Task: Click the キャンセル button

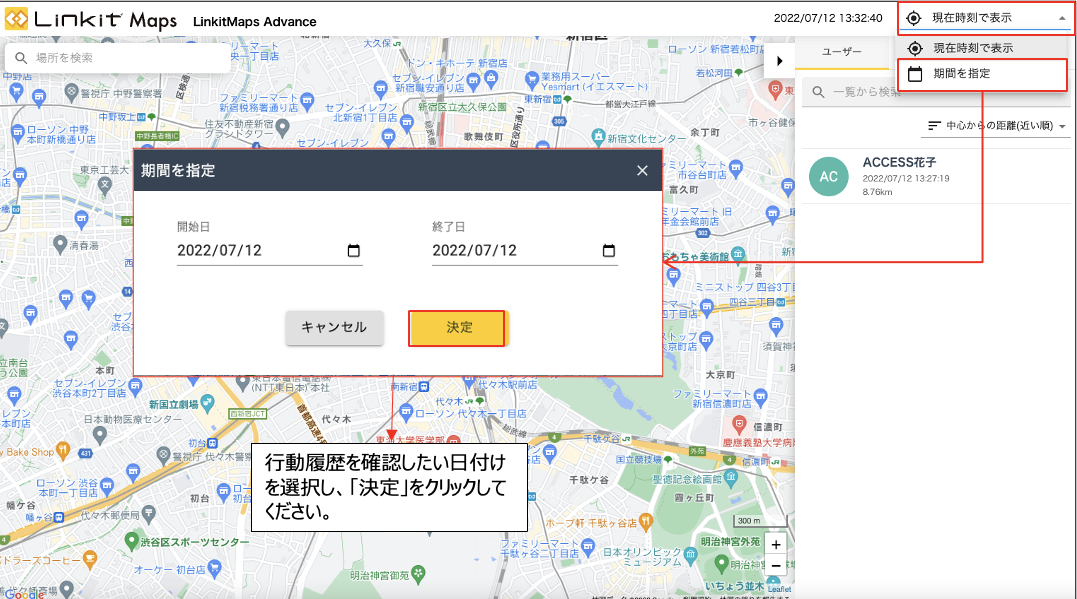Action: pyautogui.click(x=335, y=328)
